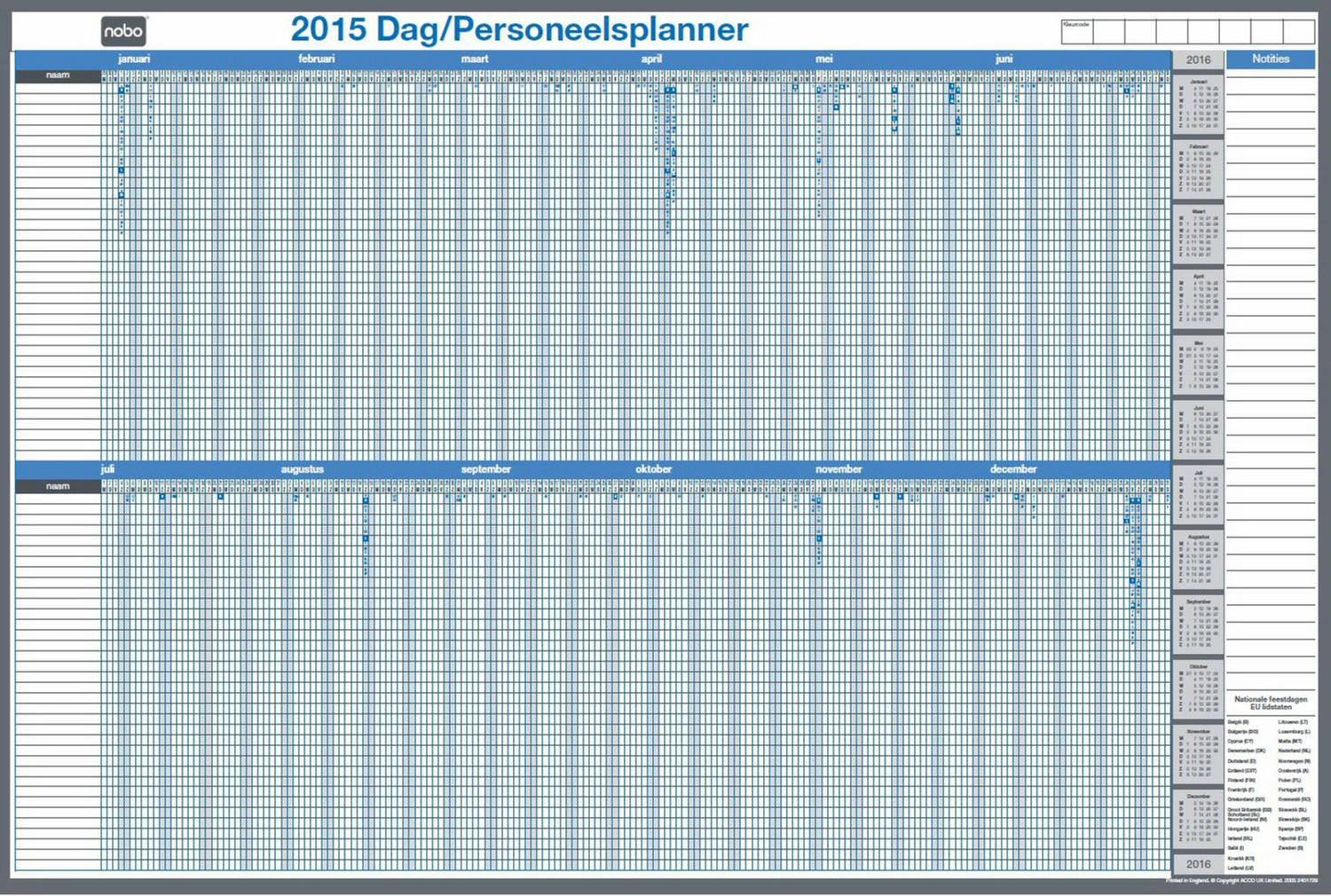
Task: Click the 2015 Dag/Personeelsplanner title
Action: 519,29
